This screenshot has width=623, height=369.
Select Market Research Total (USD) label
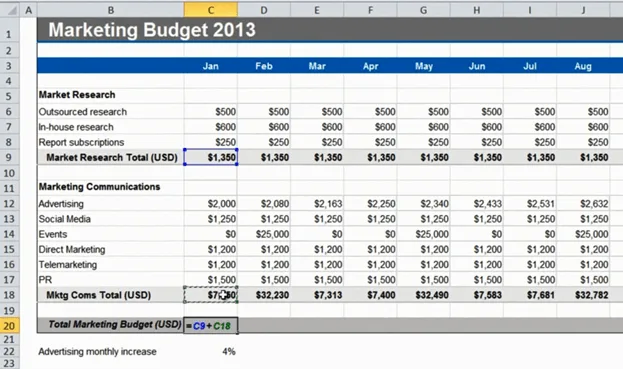click(112, 158)
